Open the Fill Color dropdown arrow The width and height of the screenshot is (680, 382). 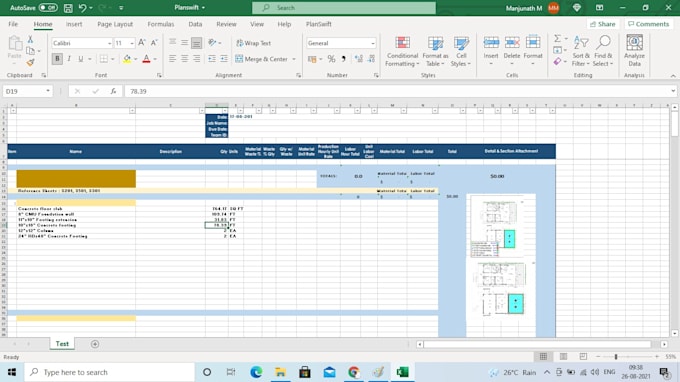coord(136,59)
